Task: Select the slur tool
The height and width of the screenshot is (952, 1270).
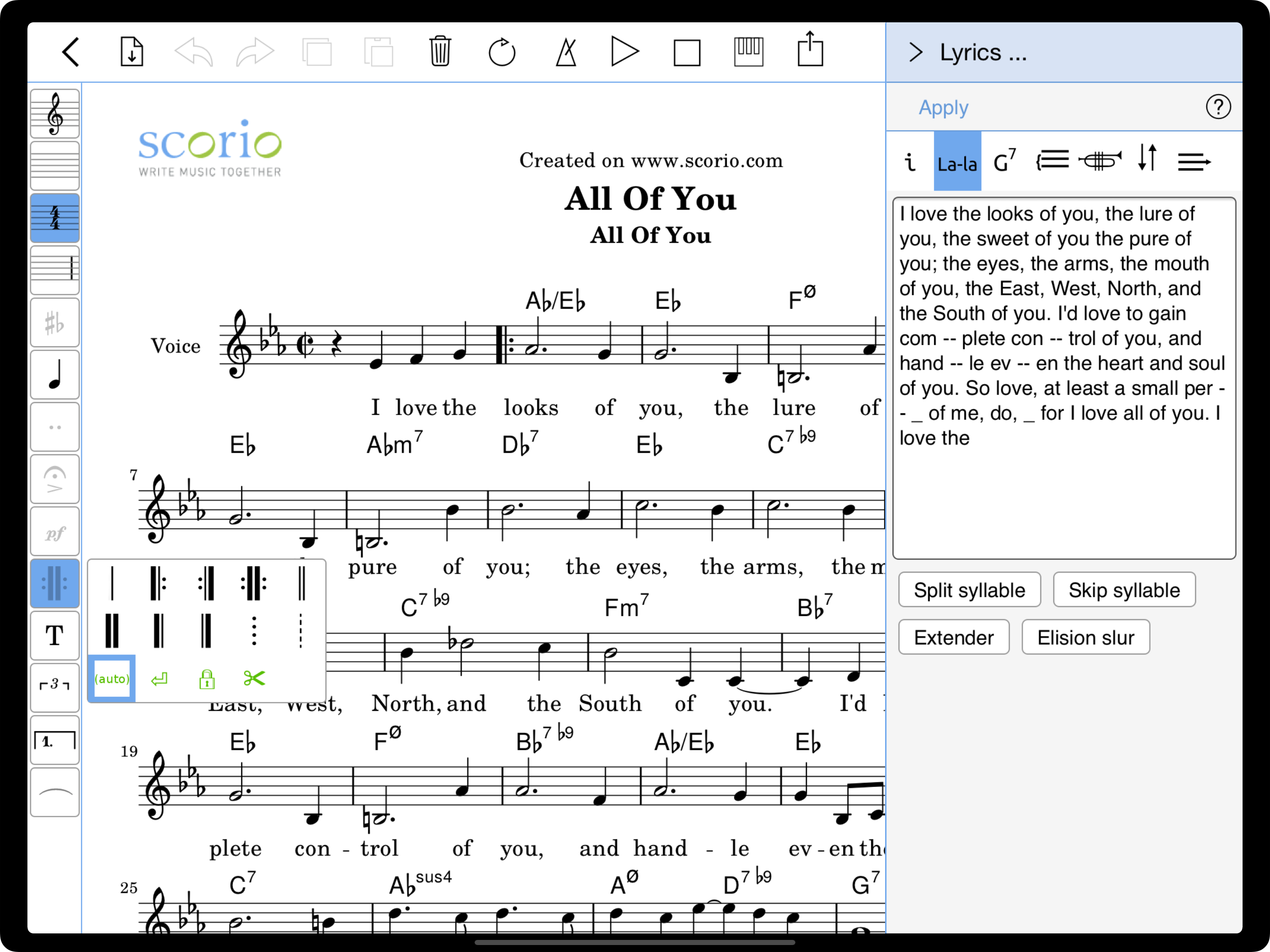Action: point(54,793)
